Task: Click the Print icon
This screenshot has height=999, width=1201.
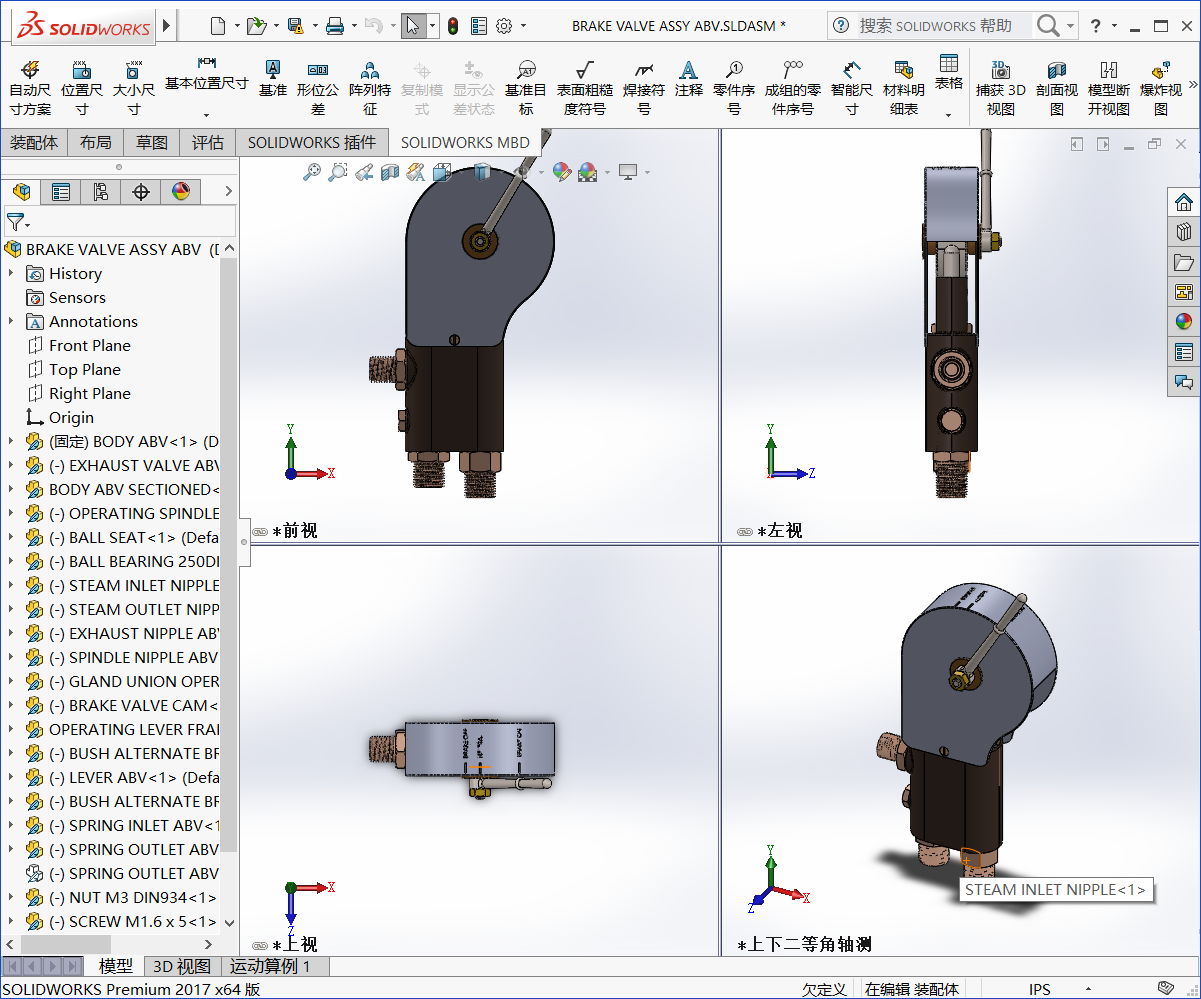Action: pyautogui.click(x=335, y=25)
